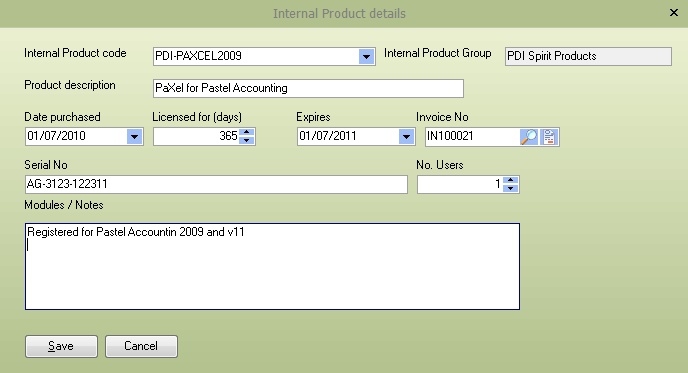This screenshot has width=688, height=373.
Task: Open the Expires date dropdown
Action: click(x=406, y=136)
